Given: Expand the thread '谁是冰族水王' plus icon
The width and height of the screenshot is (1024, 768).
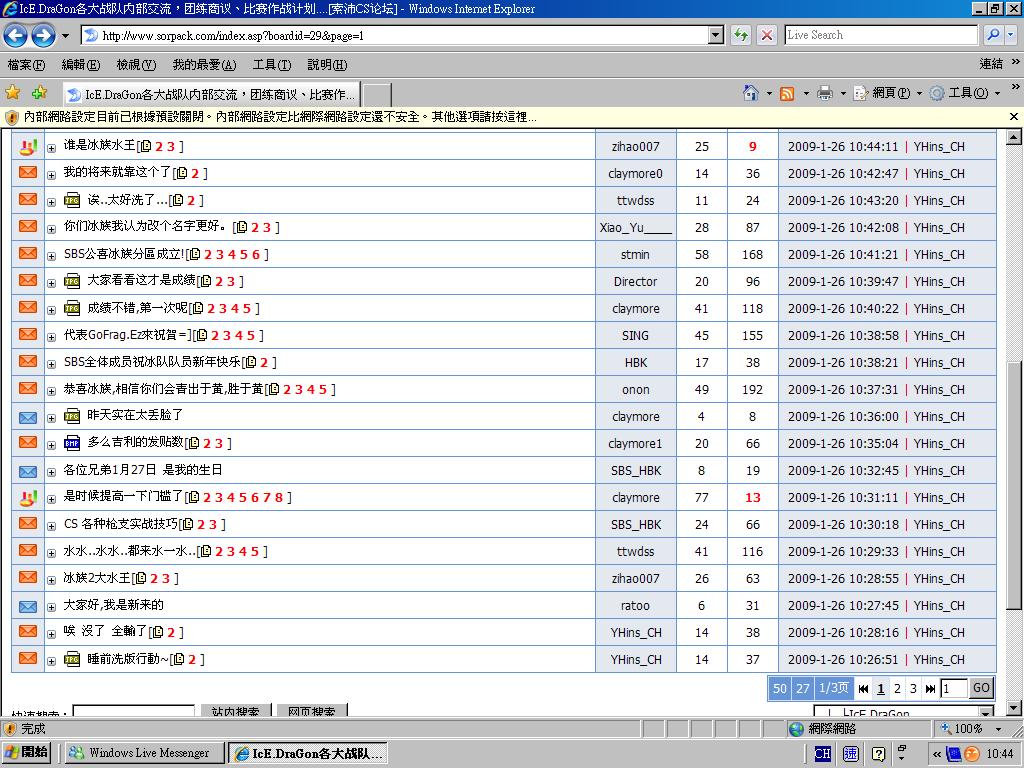Looking at the screenshot, I should tap(52, 147).
